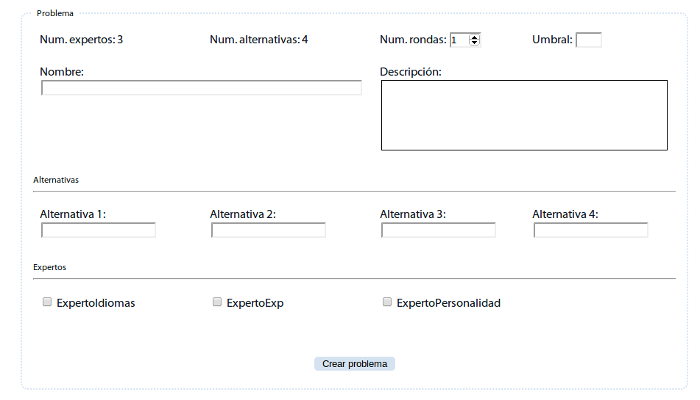Click the ExpertoExp label text

[x=255, y=303]
